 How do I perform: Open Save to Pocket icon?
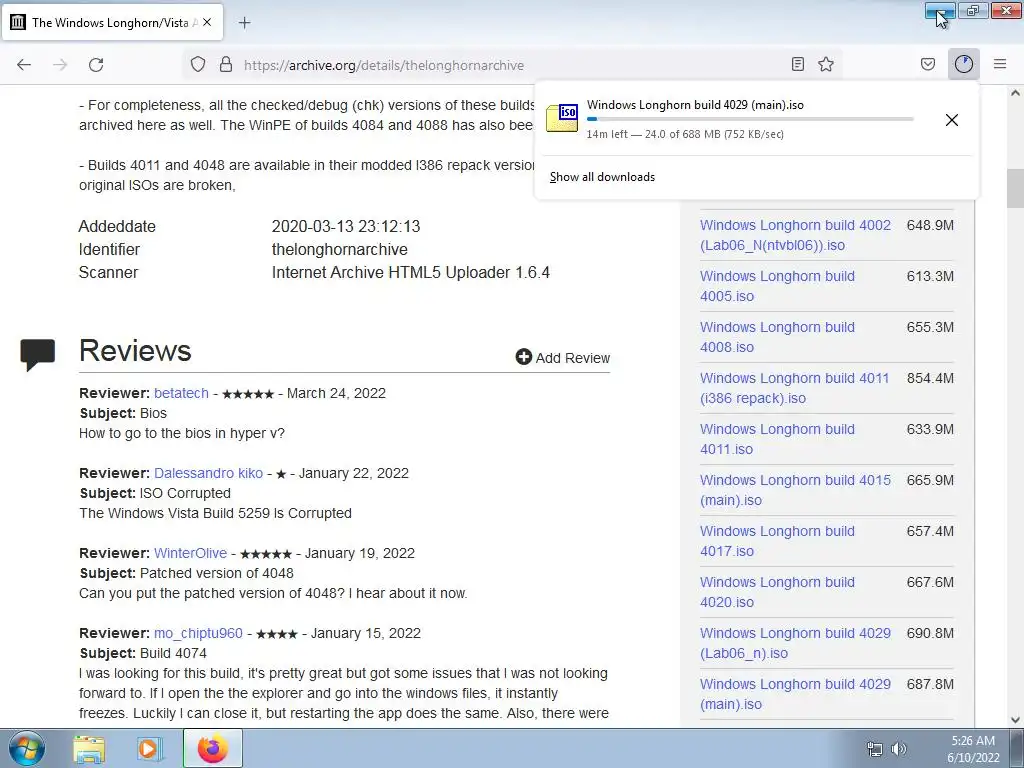tap(927, 64)
